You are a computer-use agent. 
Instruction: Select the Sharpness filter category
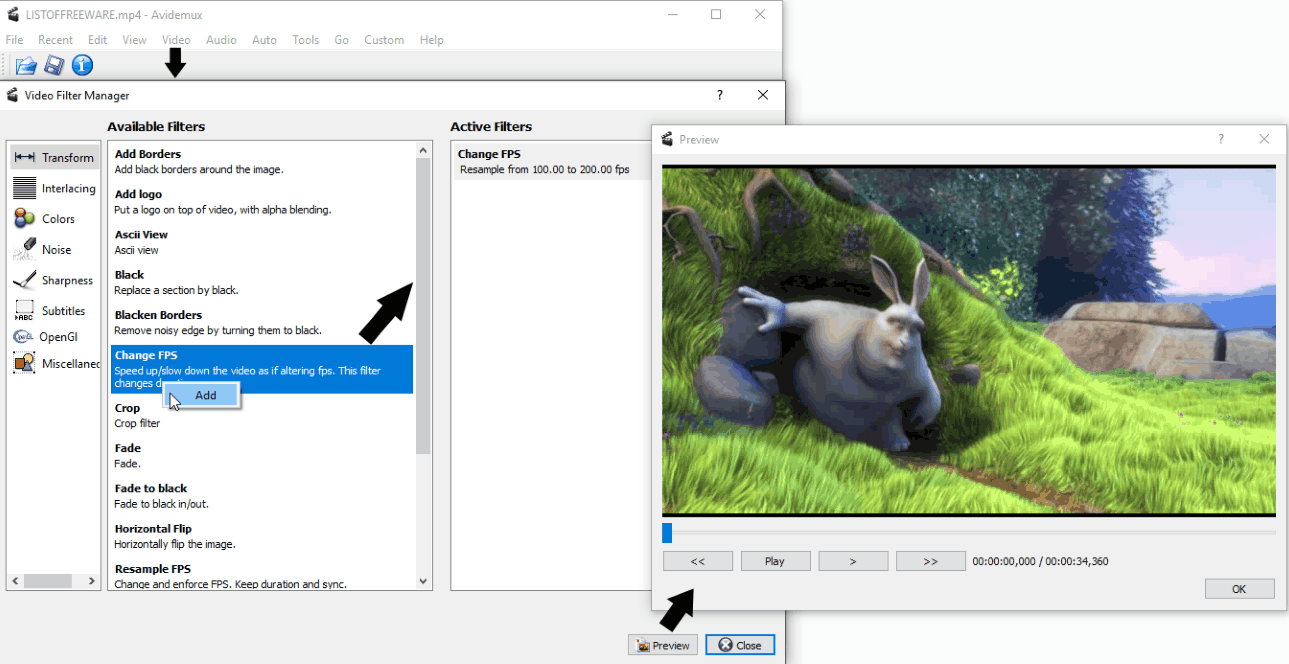[54, 281]
